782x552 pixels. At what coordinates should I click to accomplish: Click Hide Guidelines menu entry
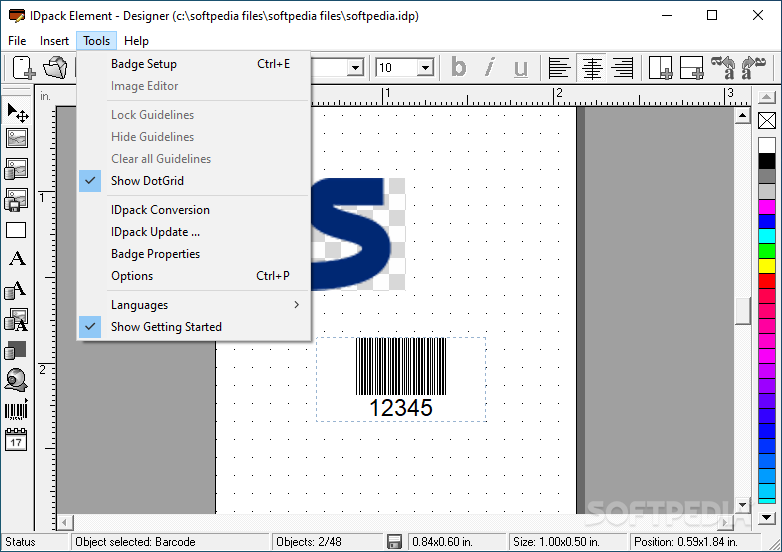(194, 137)
